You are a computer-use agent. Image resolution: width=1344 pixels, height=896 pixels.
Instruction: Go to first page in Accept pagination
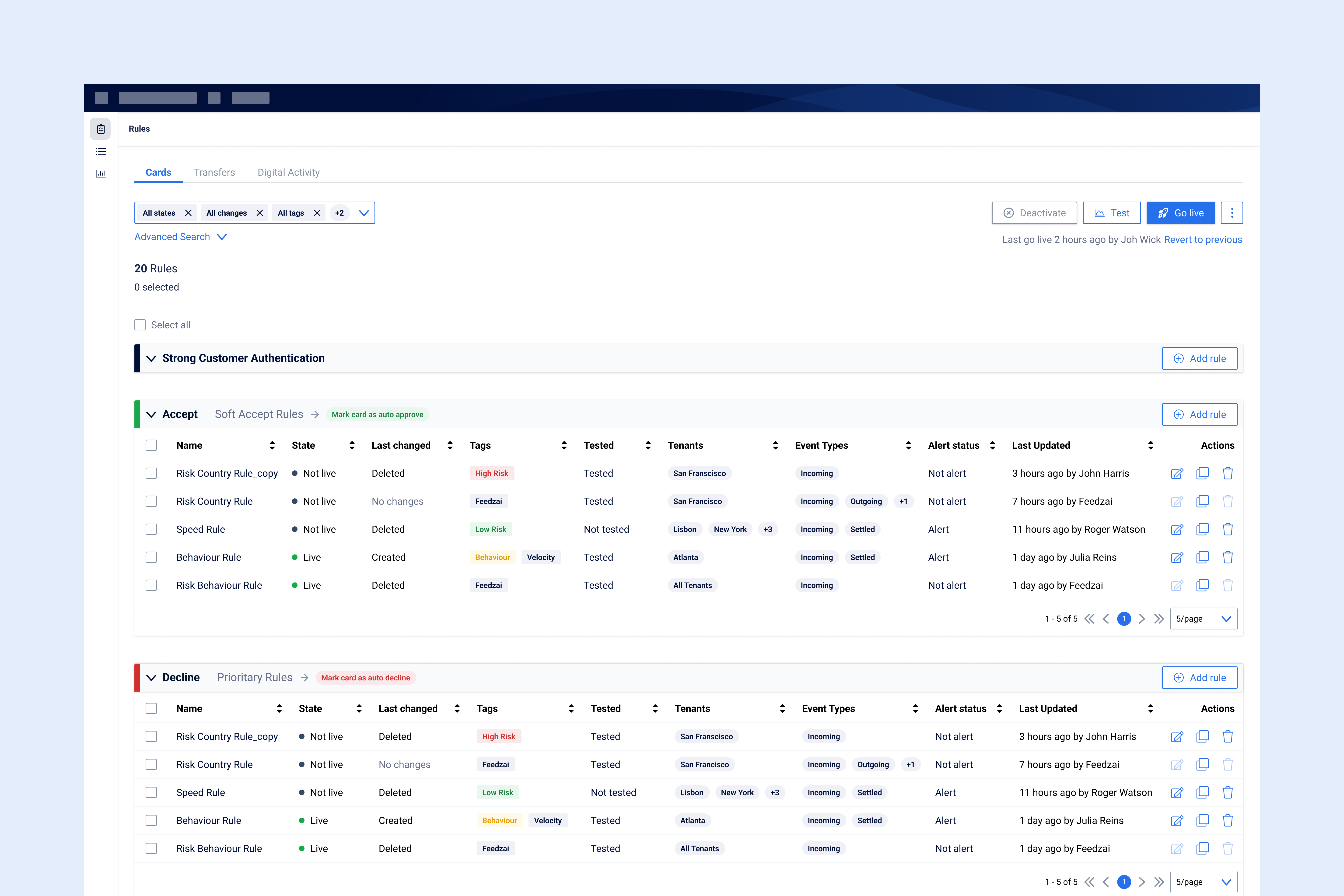(x=1090, y=619)
